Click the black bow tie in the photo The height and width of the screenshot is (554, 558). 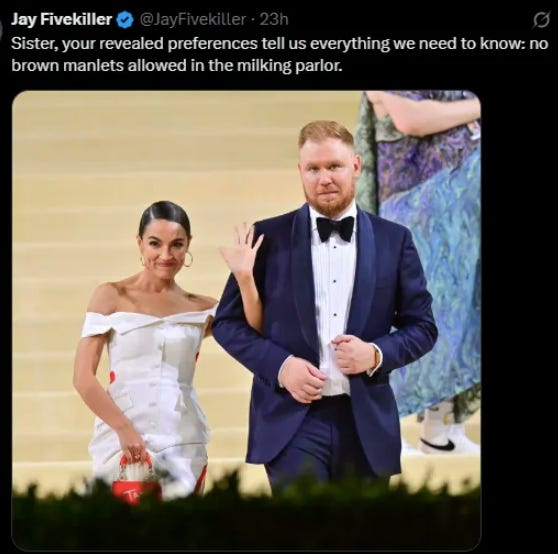tap(335, 229)
